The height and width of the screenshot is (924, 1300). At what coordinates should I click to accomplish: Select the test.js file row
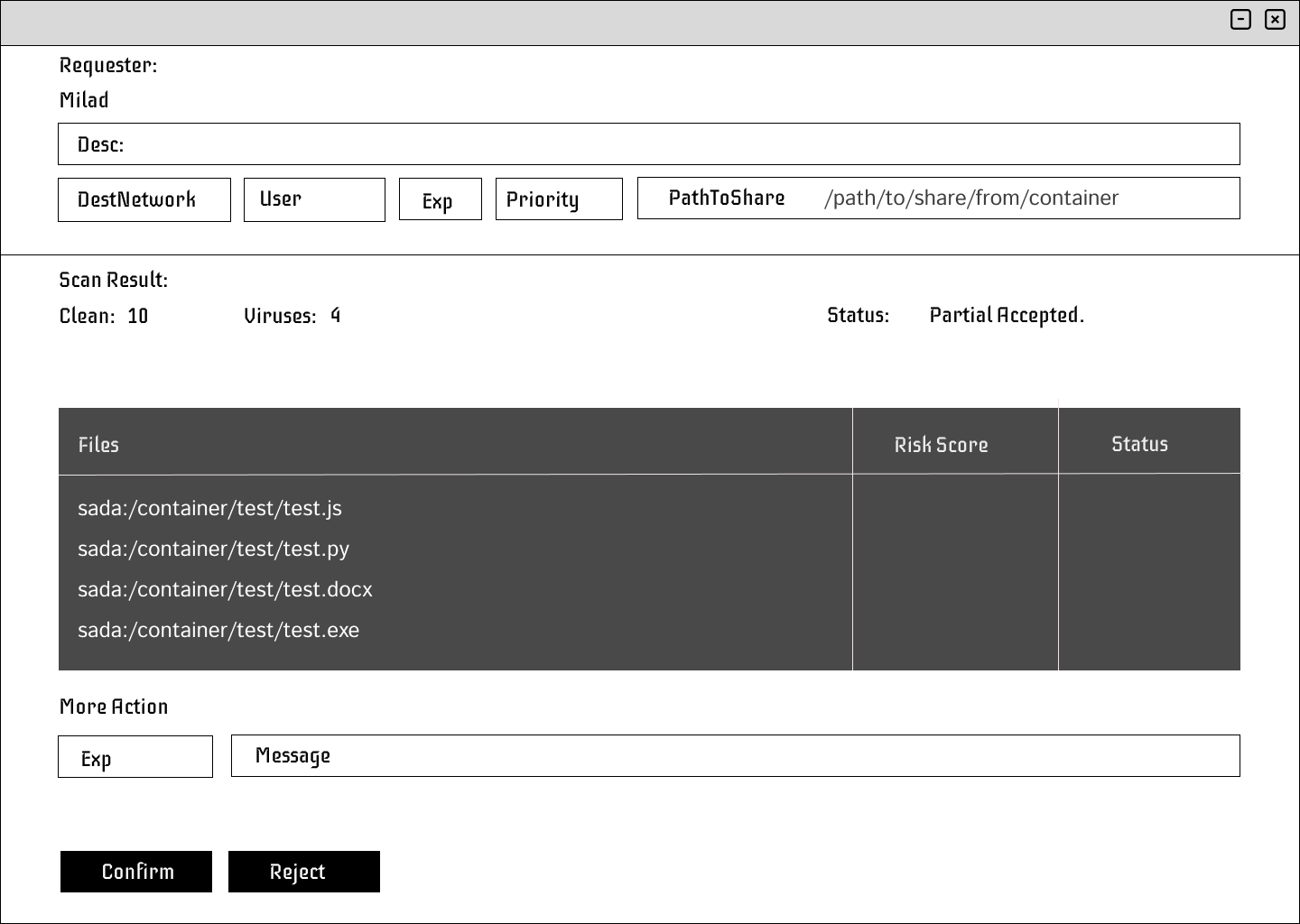coord(209,509)
